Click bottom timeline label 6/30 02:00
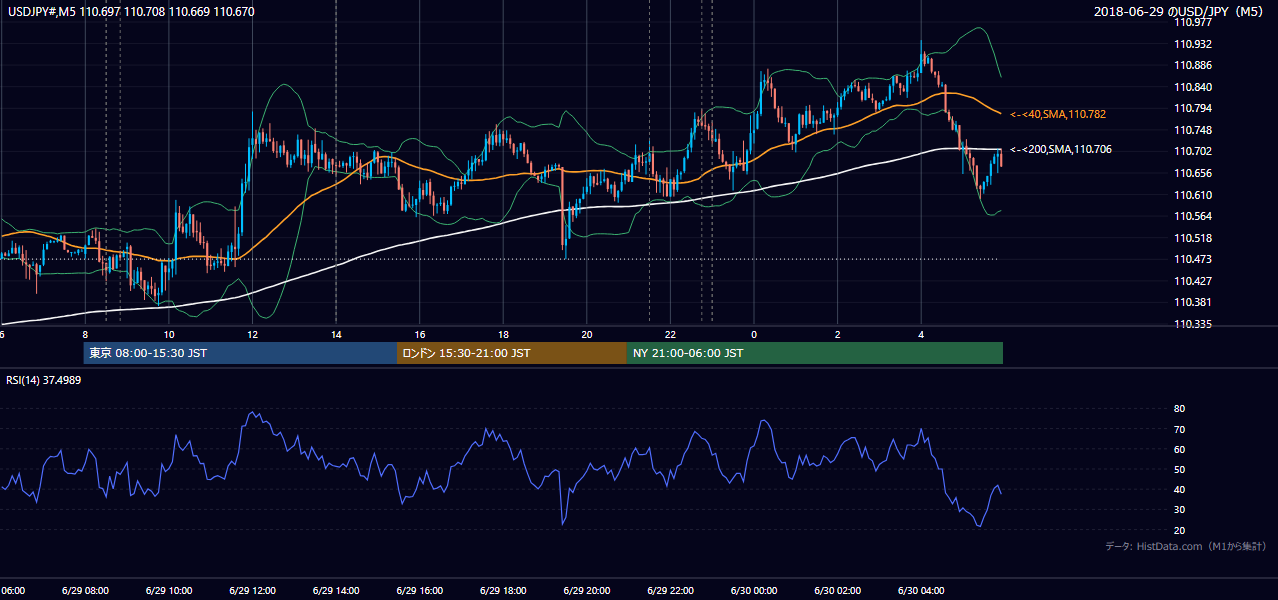Image resolution: width=1278 pixels, height=600 pixels. pyautogui.click(x=838, y=591)
